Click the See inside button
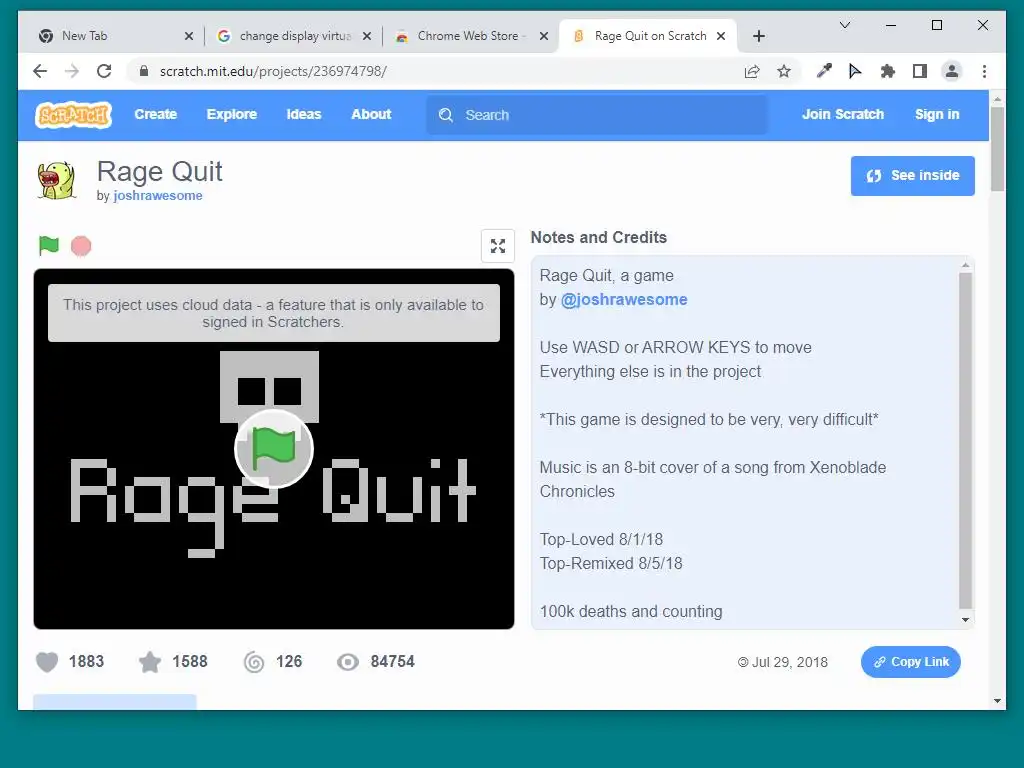 click(x=912, y=176)
